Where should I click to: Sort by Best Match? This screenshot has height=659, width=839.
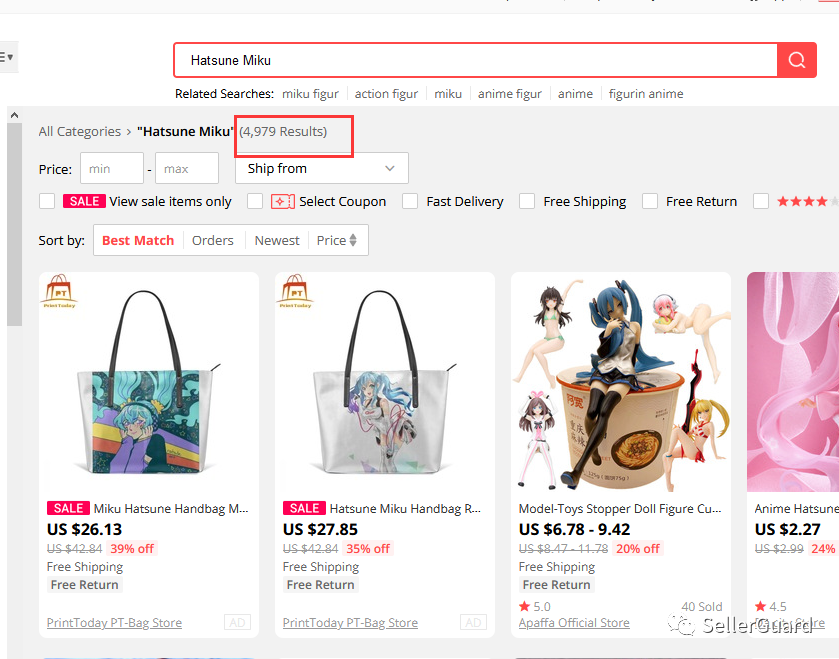[138, 241]
